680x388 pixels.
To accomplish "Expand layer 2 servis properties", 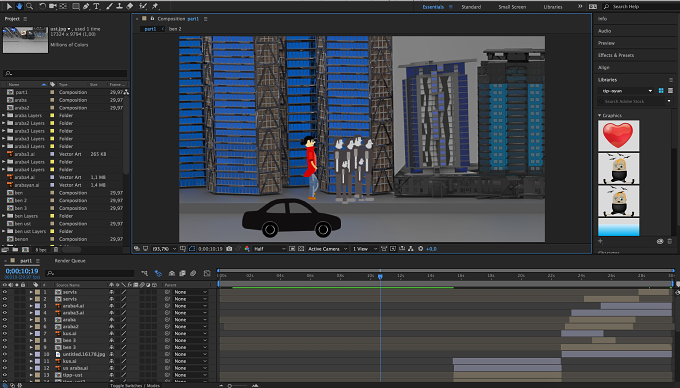I will pos(31,299).
